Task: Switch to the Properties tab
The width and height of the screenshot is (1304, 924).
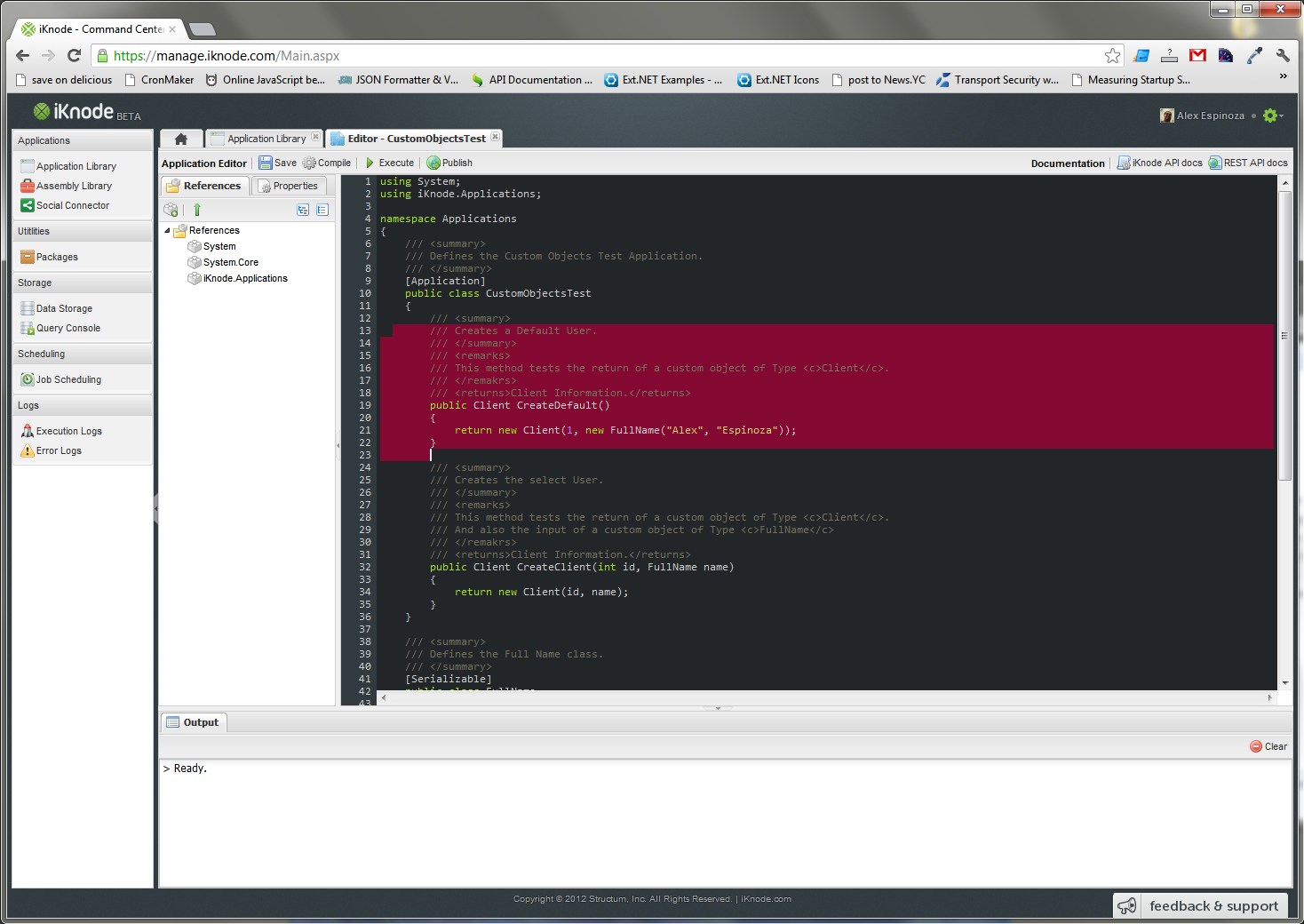Action: click(289, 186)
